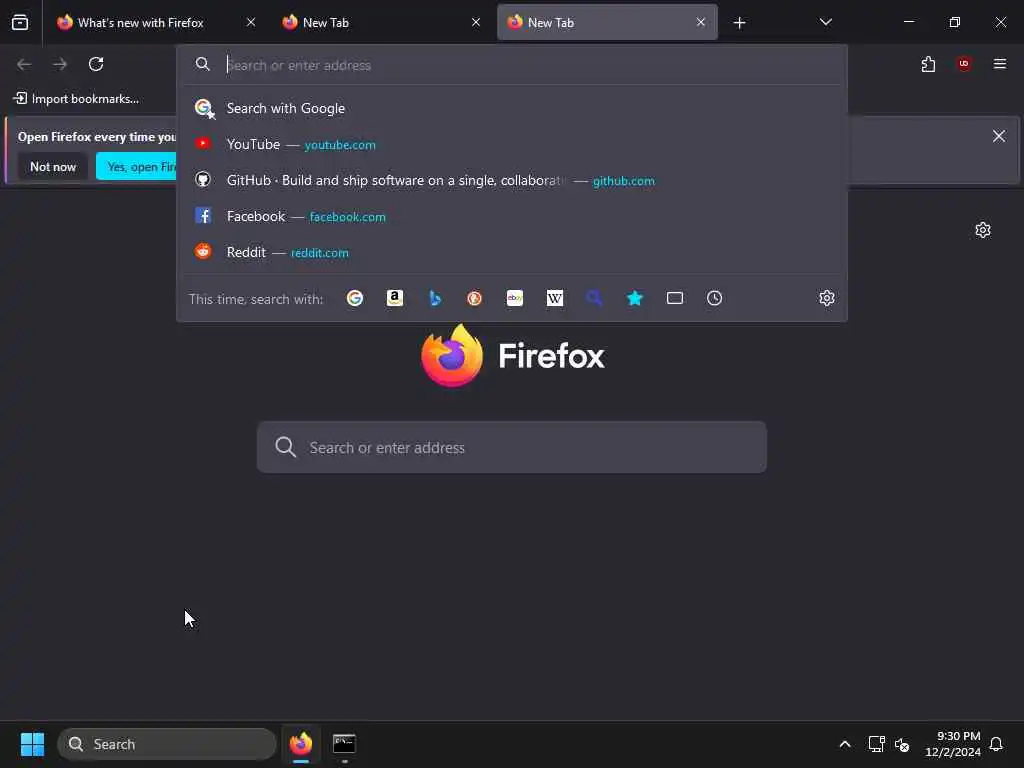
Task: Click Import bookmarks in bookmarks toolbar
Action: click(76, 99)
